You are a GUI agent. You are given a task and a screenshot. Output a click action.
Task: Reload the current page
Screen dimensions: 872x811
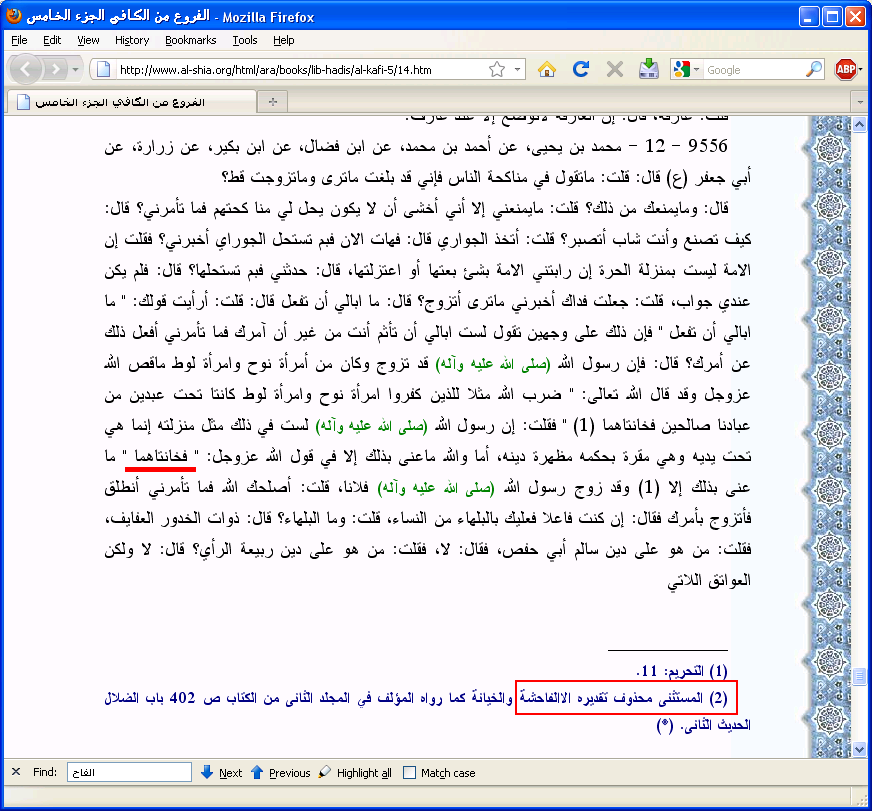[x=581, y=70]
